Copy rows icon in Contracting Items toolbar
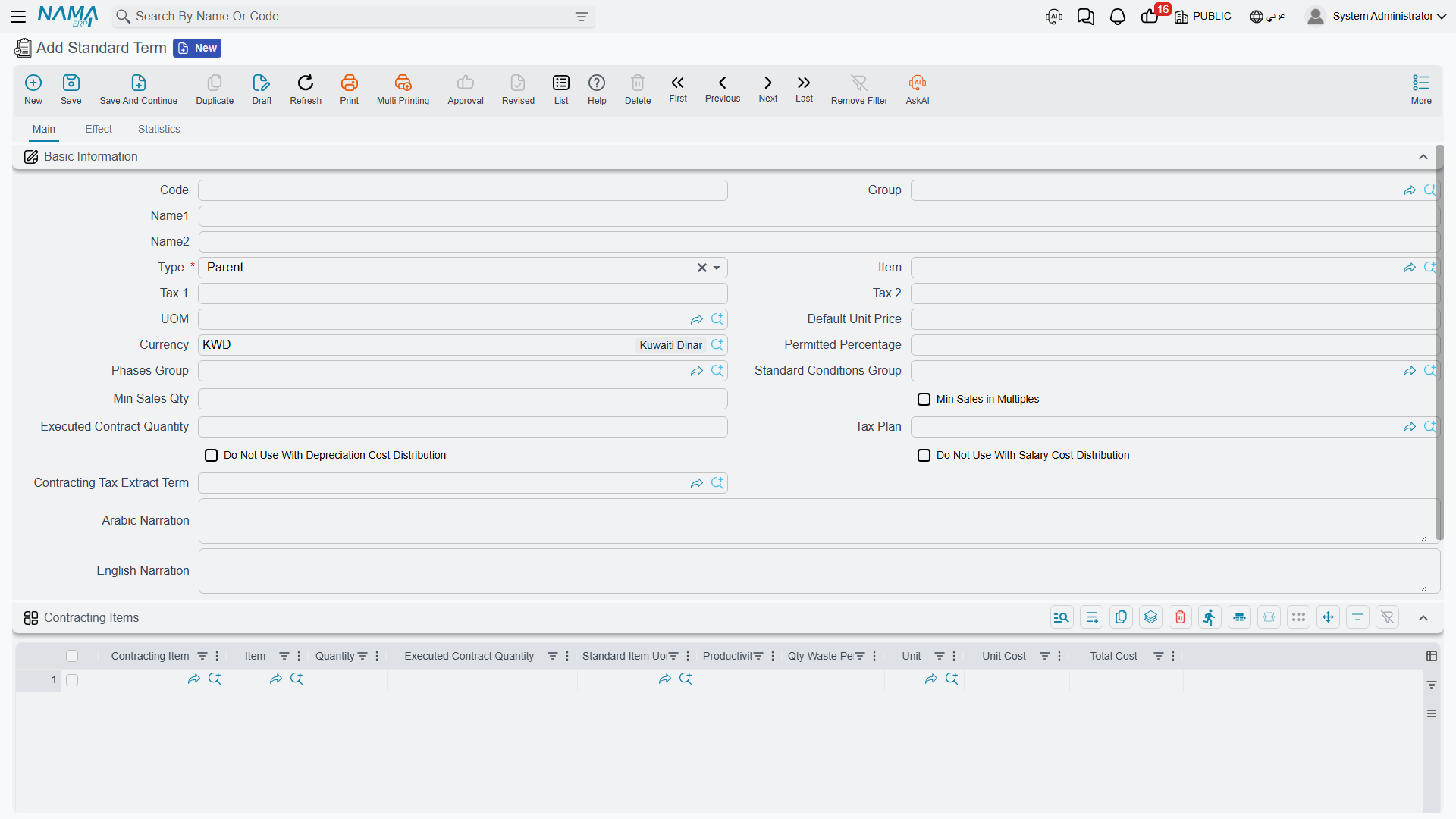The image size is (1456, 819). point(1121,617)
